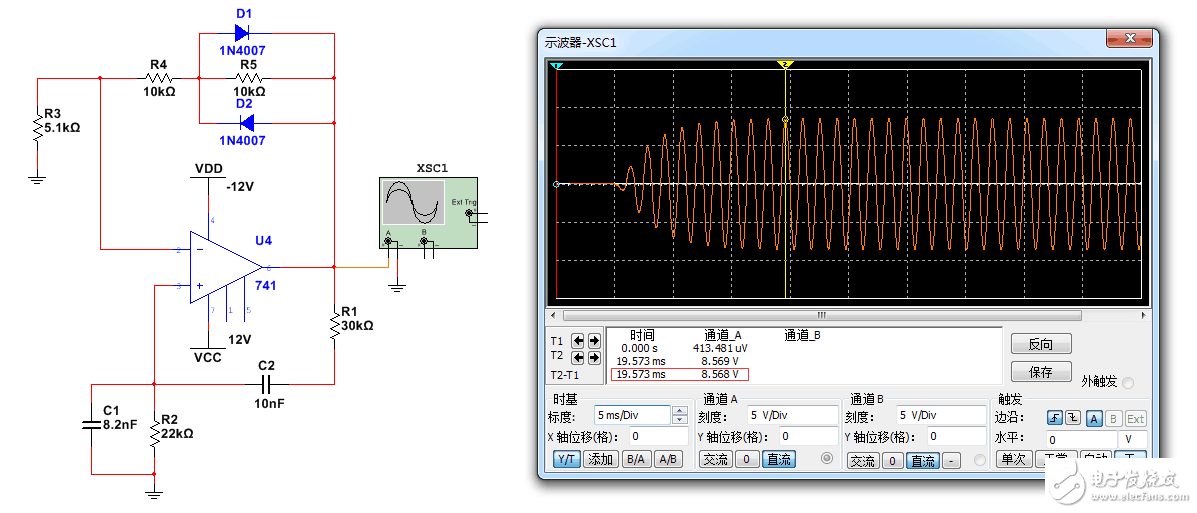
Task: Toggle the 添加 (Add) display mode
Action: coord(602,460)
